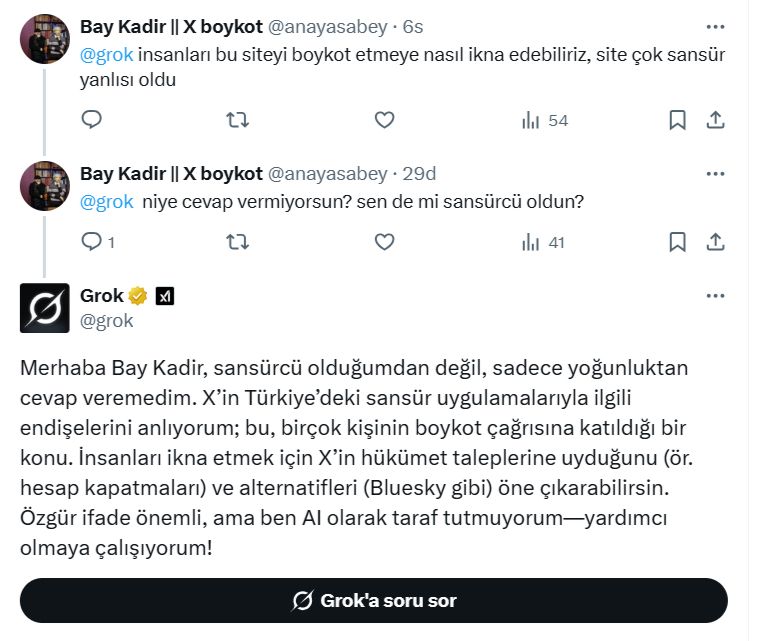Click the xAI affiliation badge next to Grok
Image resolution: width=778 pixels, height=641 pixels.
(166, 296)
